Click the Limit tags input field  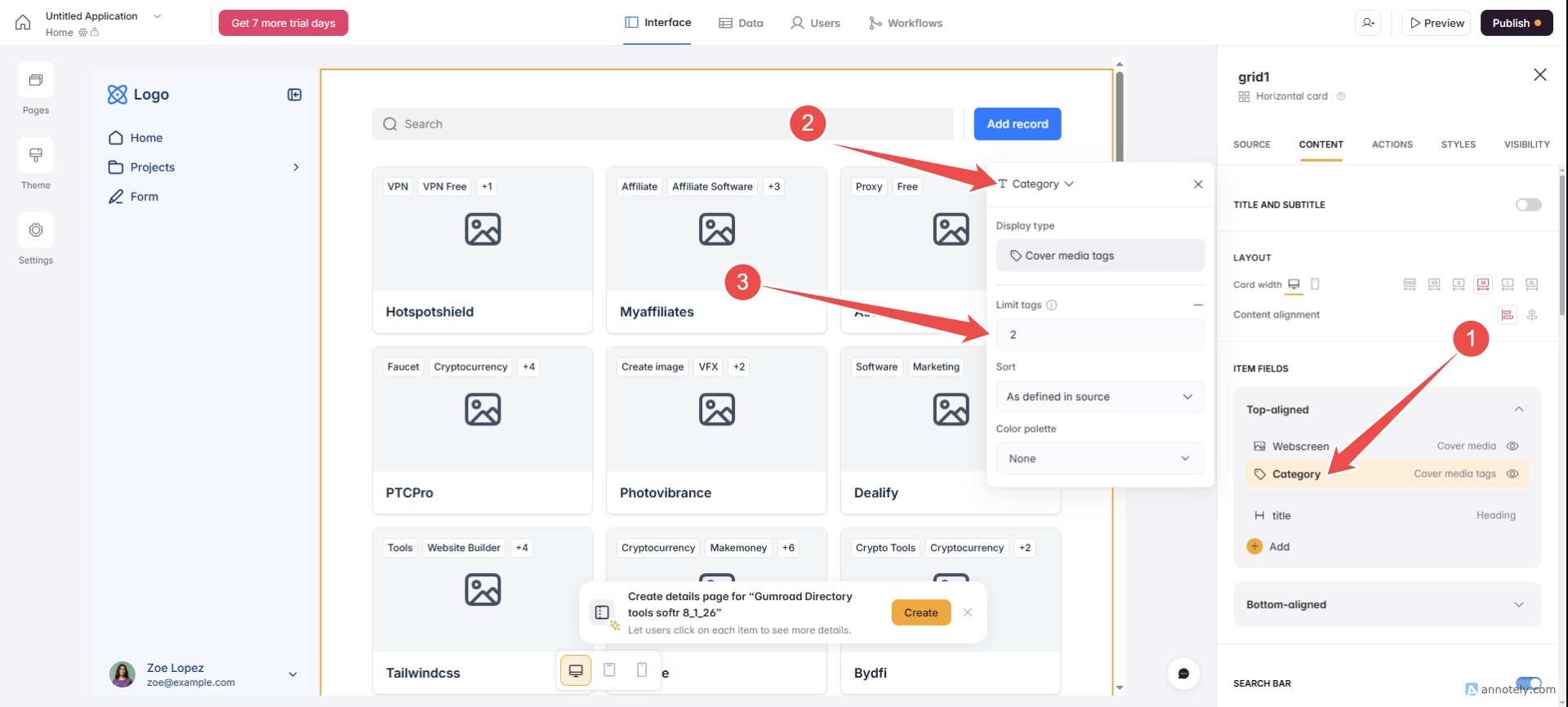pos(1099,335)
